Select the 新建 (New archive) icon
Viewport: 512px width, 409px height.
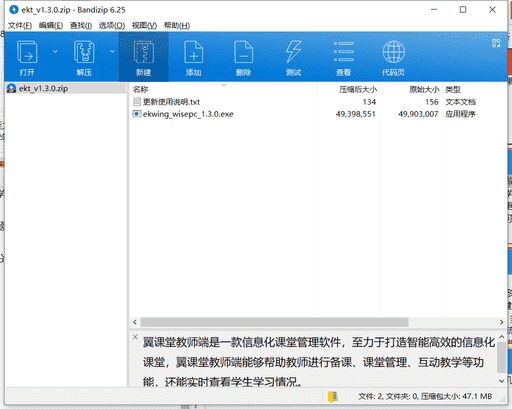[x=144, y=52]
